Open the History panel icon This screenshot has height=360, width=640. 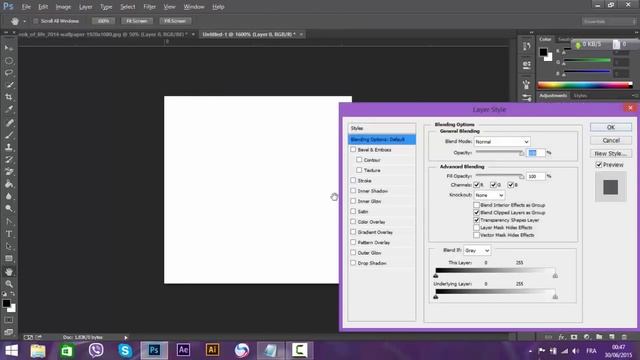click(527, 46)
